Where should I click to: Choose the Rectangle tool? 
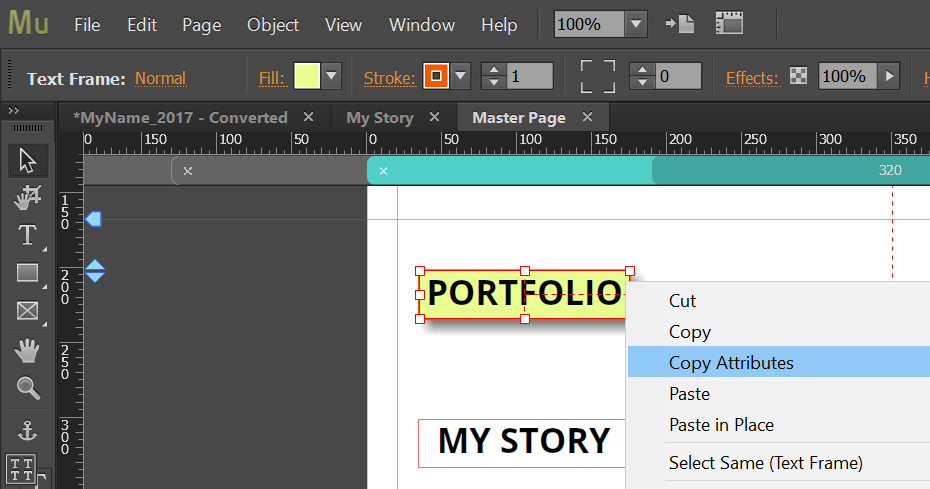tap(27, 273)
